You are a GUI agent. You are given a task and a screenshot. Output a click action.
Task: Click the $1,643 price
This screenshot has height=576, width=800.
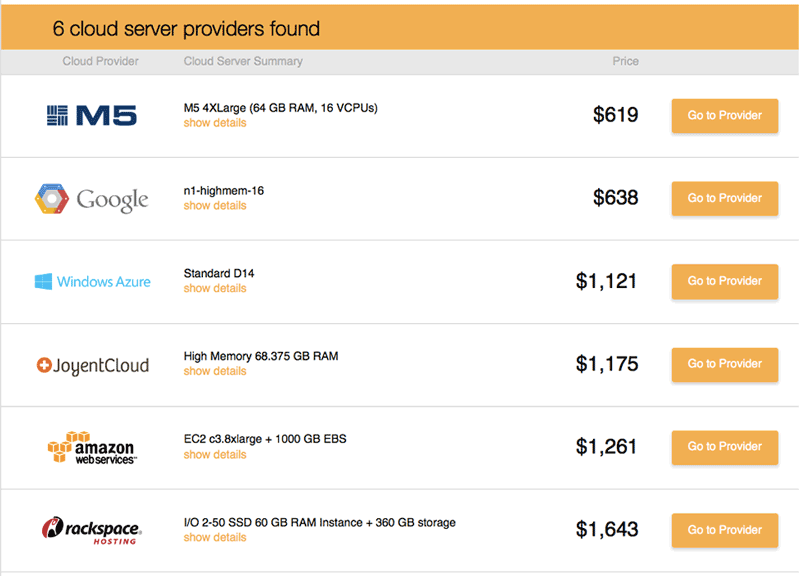(607, 529)
